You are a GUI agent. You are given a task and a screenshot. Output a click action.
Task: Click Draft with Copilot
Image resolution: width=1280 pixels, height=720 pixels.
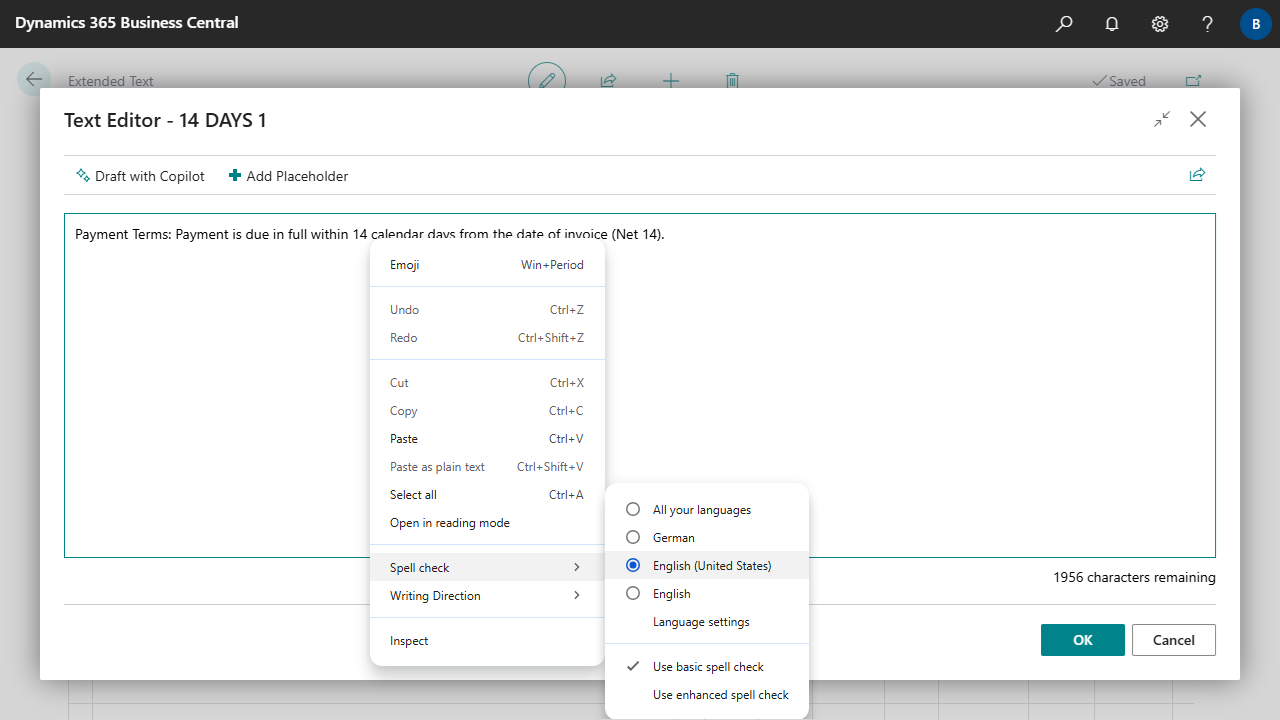(x=140, y=176)
